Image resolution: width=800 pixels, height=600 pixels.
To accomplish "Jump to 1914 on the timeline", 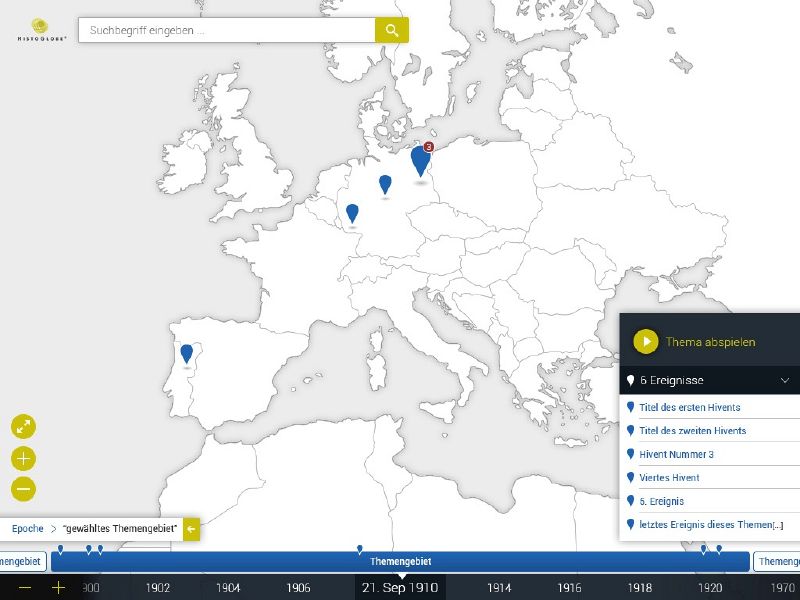I will point(499,587).
